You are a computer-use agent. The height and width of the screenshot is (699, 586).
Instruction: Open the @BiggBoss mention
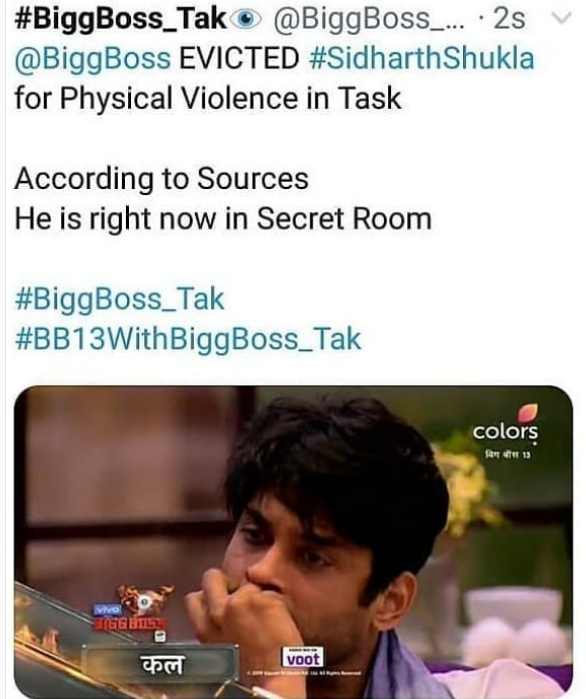coord(93,59)
